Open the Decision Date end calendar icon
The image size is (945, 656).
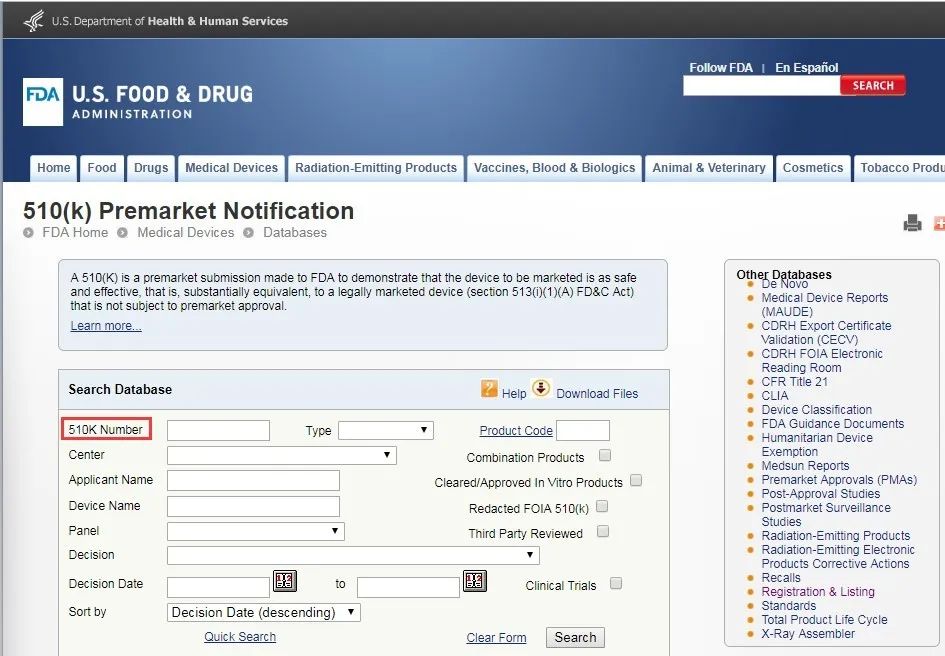pos(474,582)
